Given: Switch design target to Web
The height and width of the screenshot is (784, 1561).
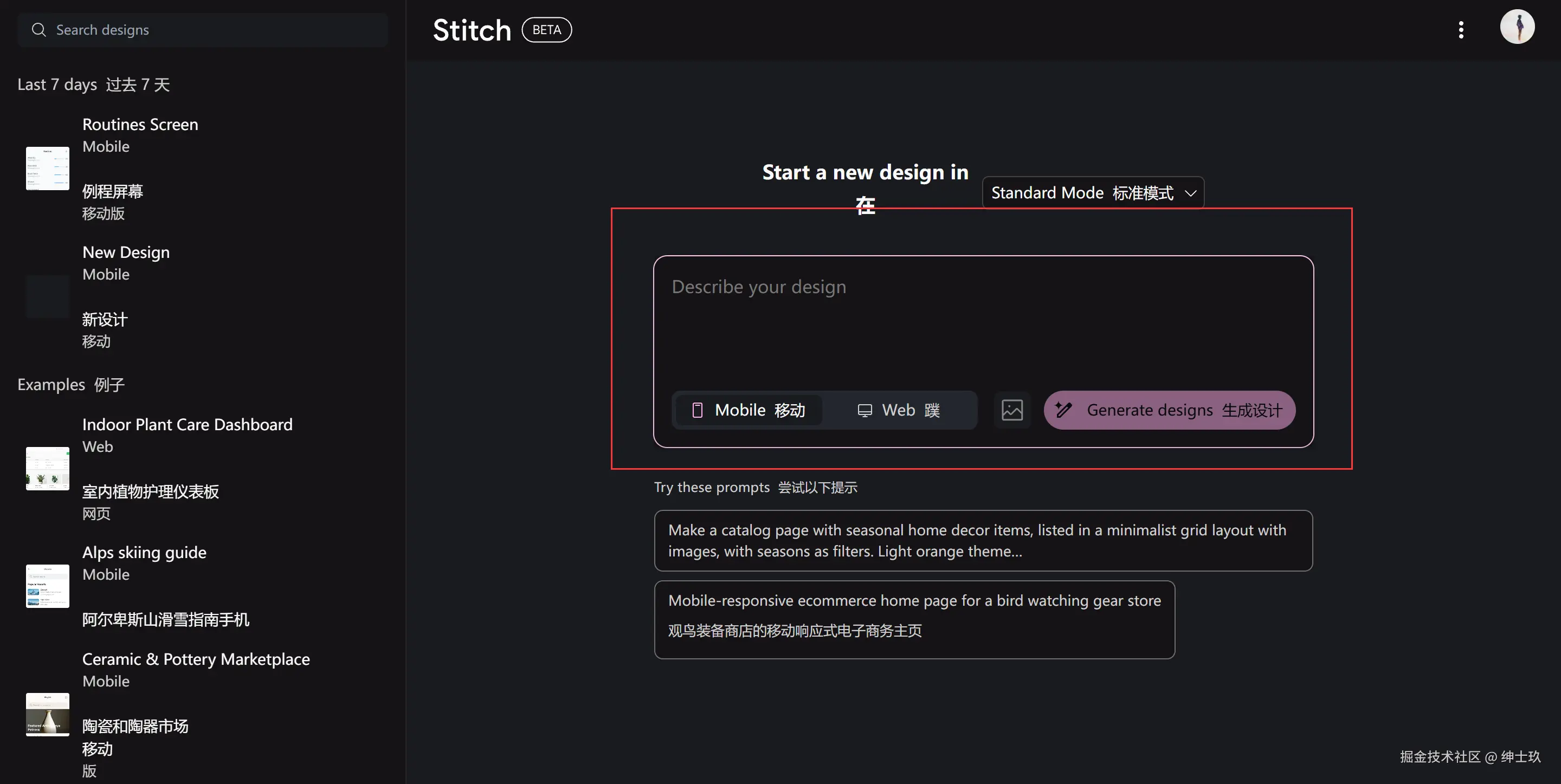Looking at the screenshot, I should [899, 410].
